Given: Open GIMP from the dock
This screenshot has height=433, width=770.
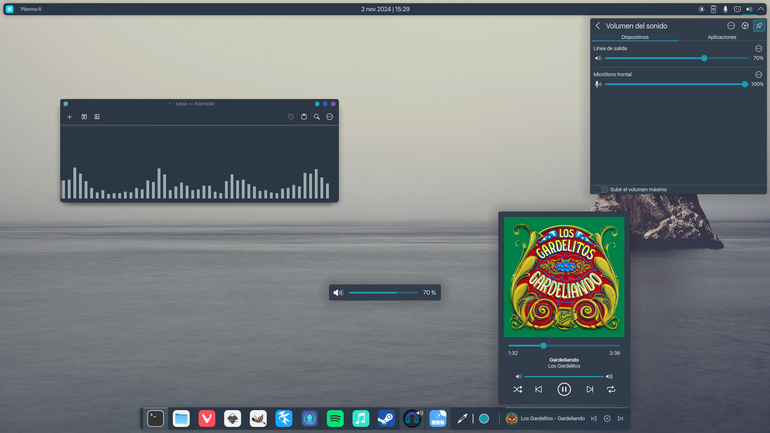Looking at the screenshot, I should pos(258,419).
